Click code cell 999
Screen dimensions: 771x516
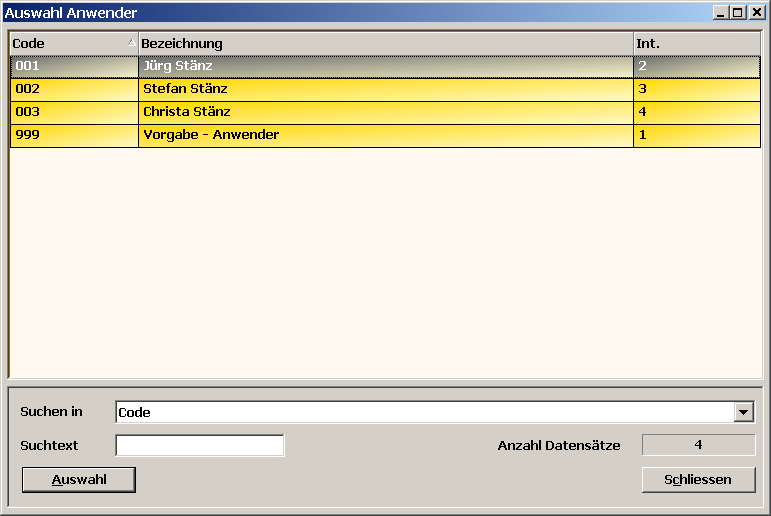point(73,135)
